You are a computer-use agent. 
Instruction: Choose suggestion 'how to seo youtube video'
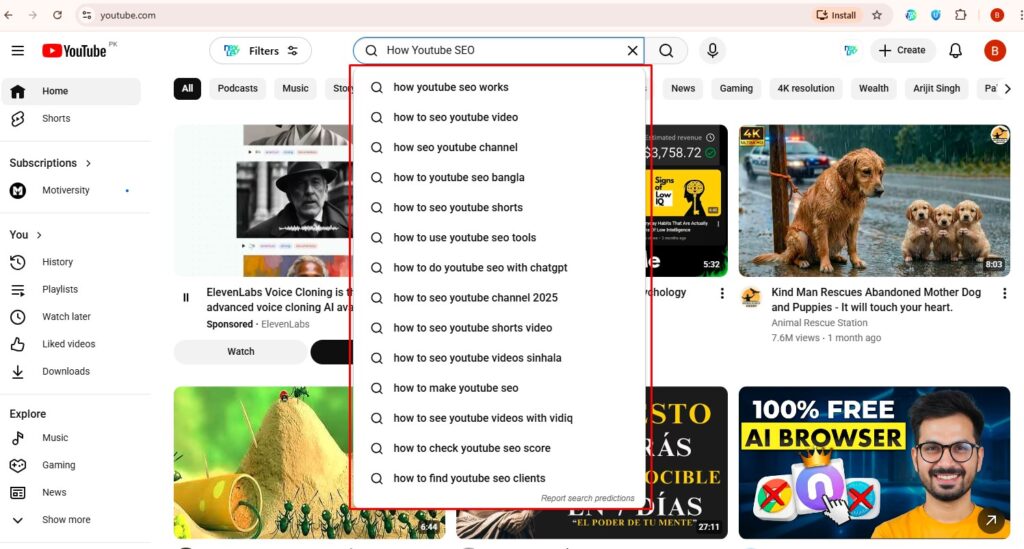(499, 118)
